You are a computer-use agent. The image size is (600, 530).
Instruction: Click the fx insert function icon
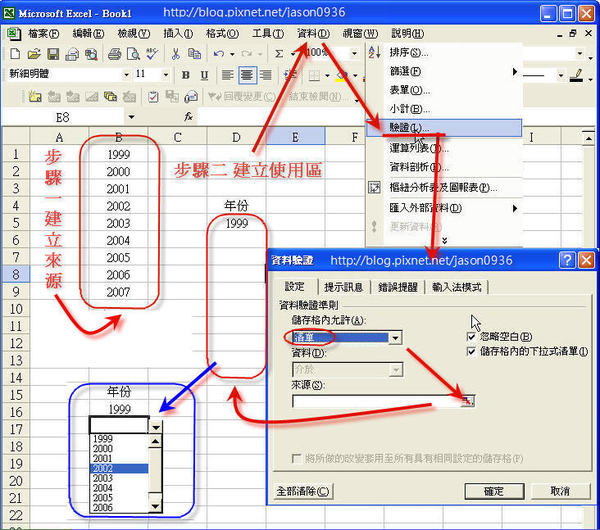click(188, 117)
